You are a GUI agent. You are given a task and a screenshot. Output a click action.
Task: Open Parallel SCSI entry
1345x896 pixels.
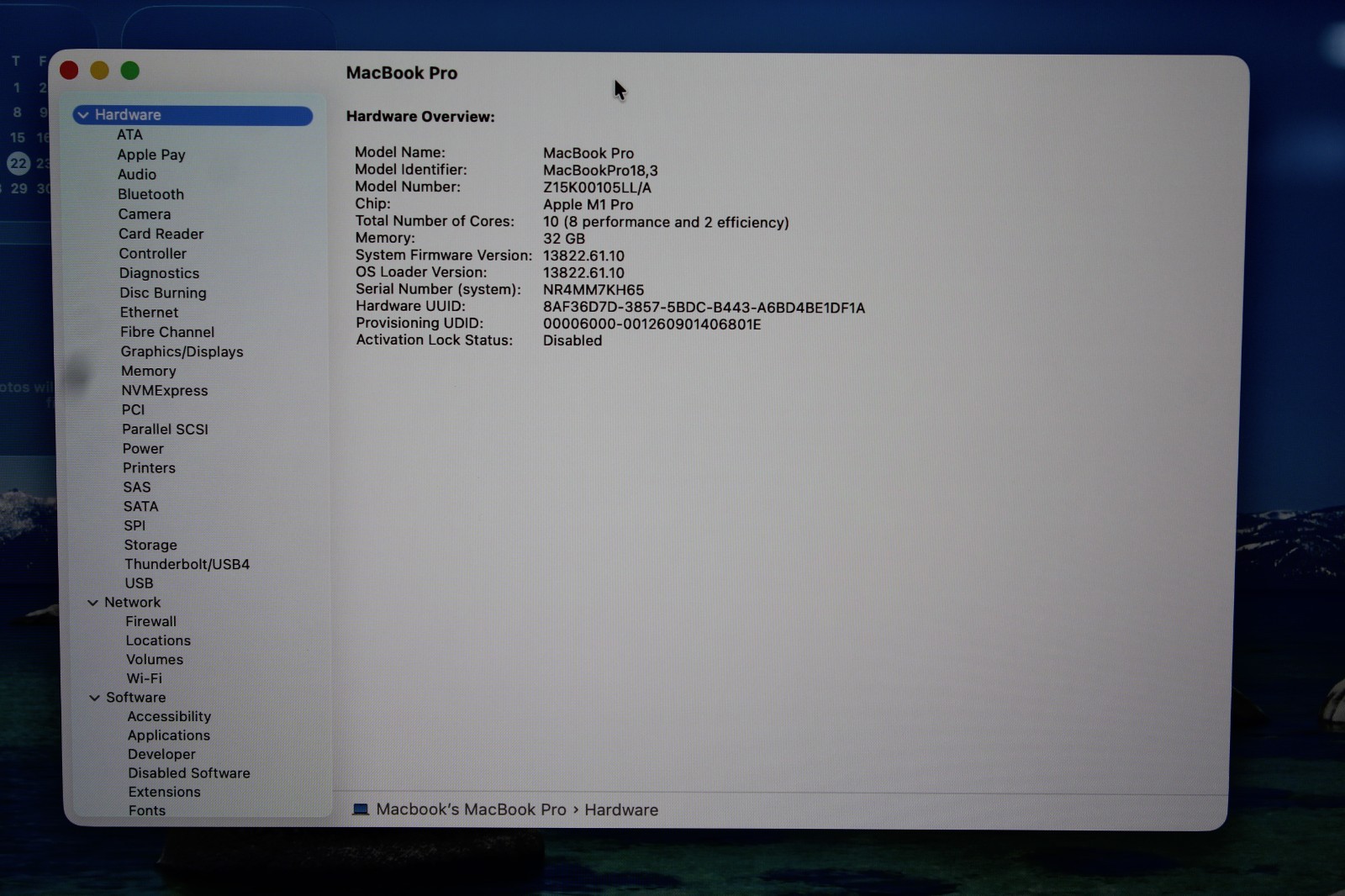165,429
